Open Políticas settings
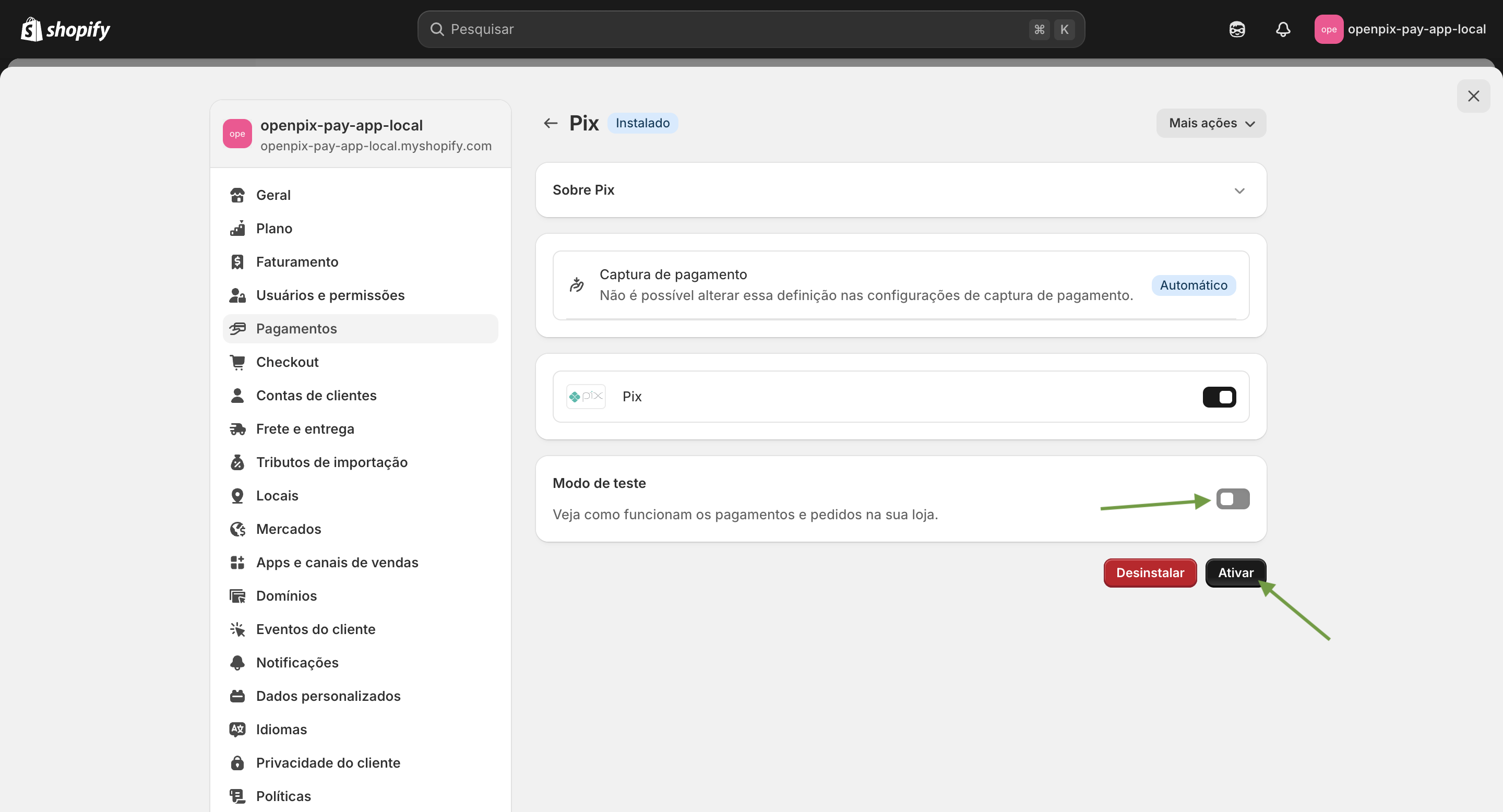This screenshot has height=812, width=1503. coord(283,796)
